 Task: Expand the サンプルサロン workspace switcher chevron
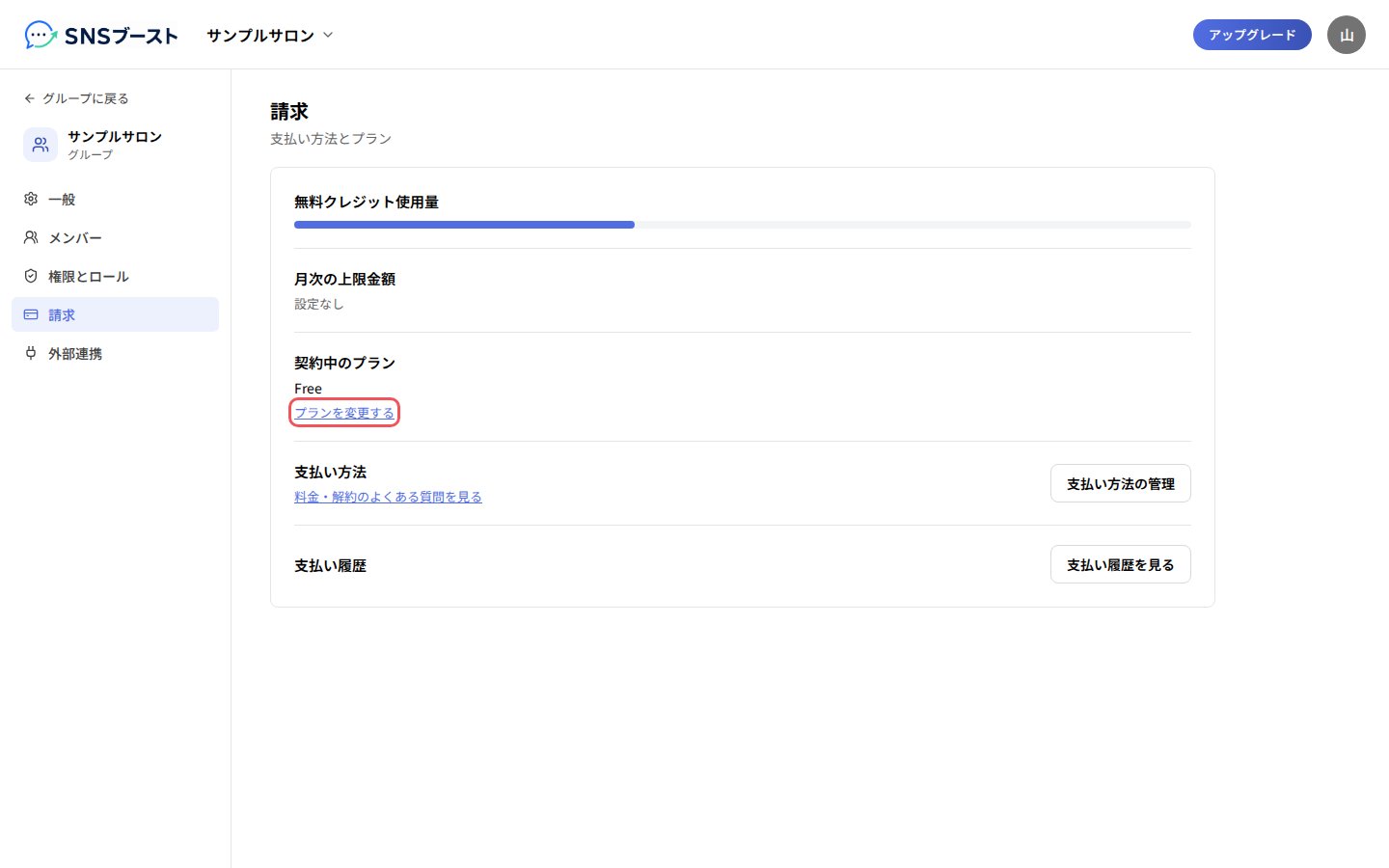click(328, 35)
